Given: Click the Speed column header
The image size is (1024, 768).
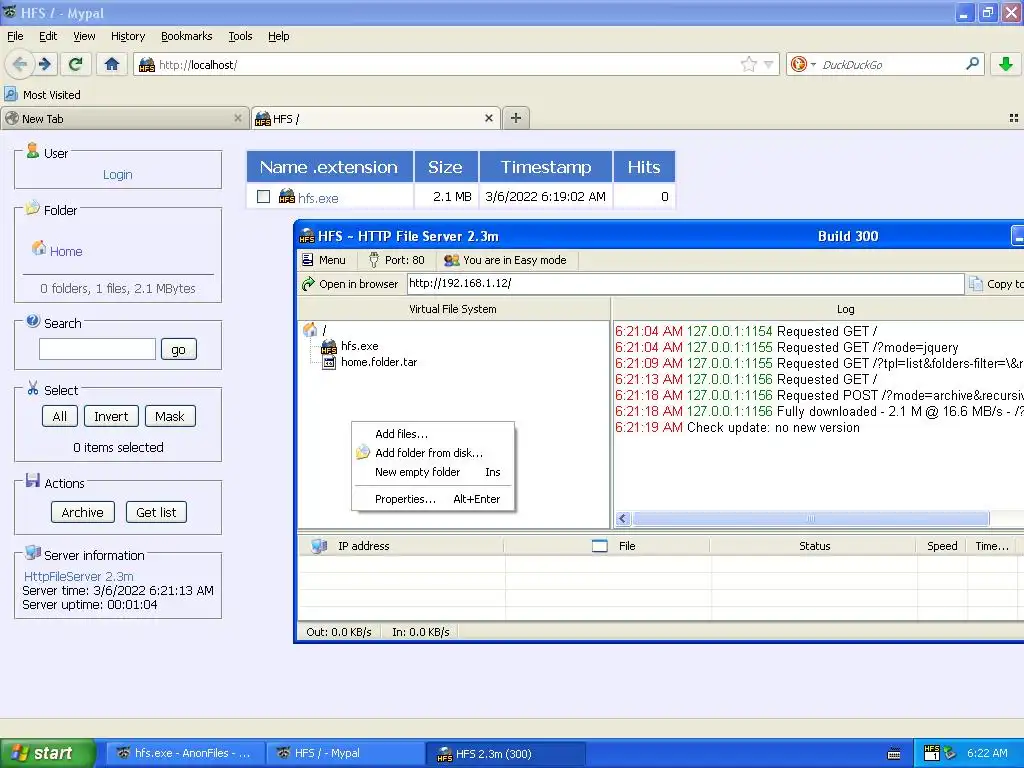Looking at the screenshot, I should pyautogui.click(x=942, y=546).
